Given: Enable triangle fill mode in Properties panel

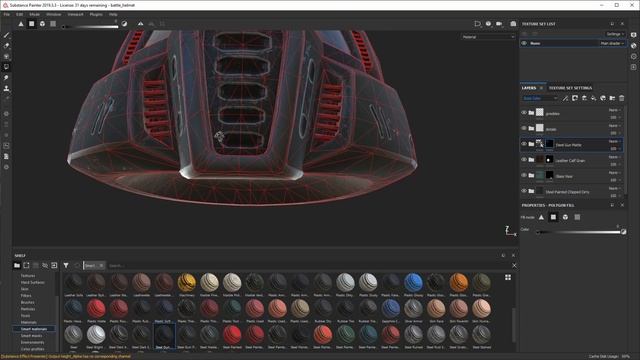Looking at the screenshot, I should coord(541,217).
